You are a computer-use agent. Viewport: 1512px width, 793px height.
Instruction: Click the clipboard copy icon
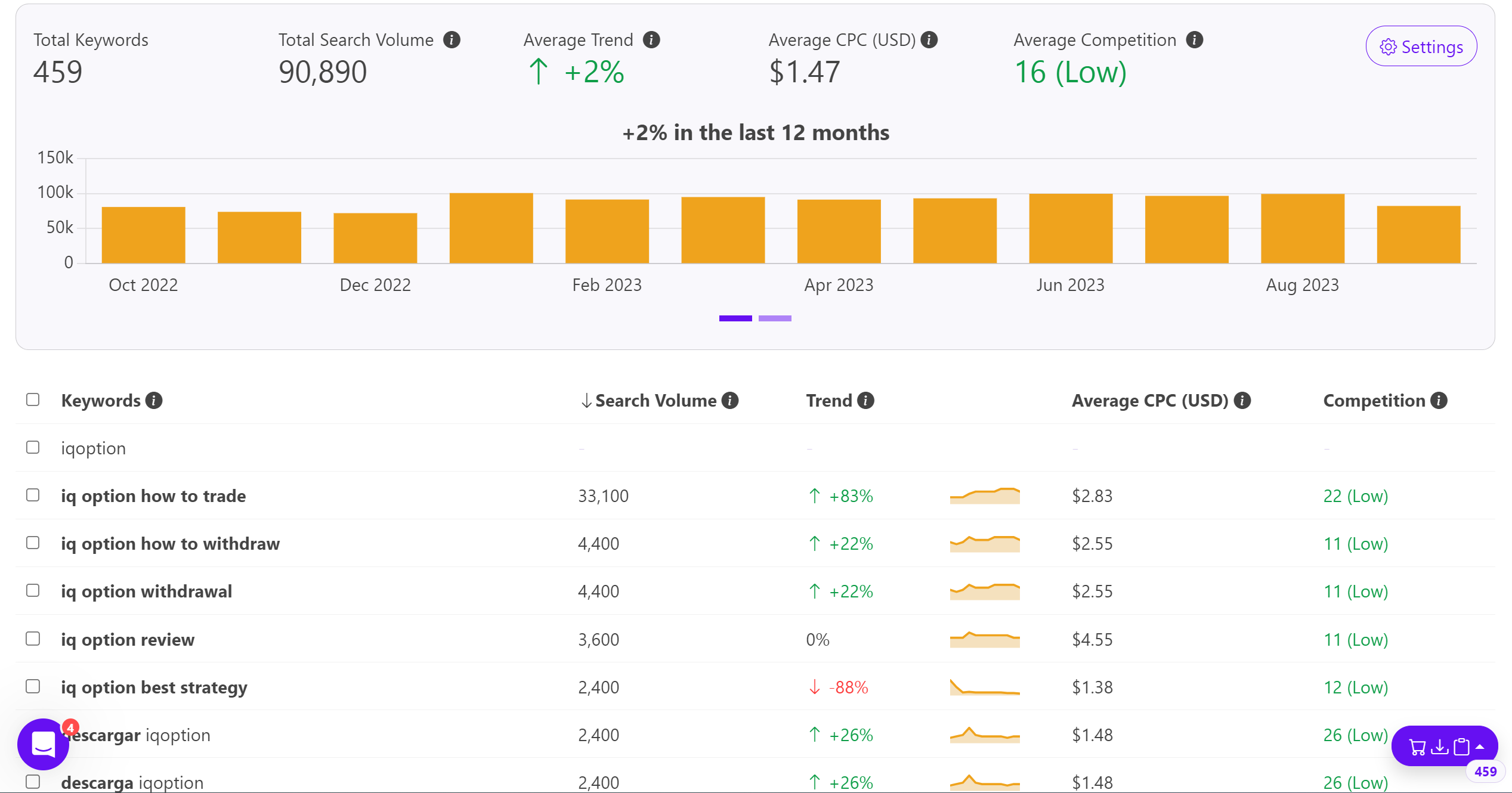[1462, 746]
